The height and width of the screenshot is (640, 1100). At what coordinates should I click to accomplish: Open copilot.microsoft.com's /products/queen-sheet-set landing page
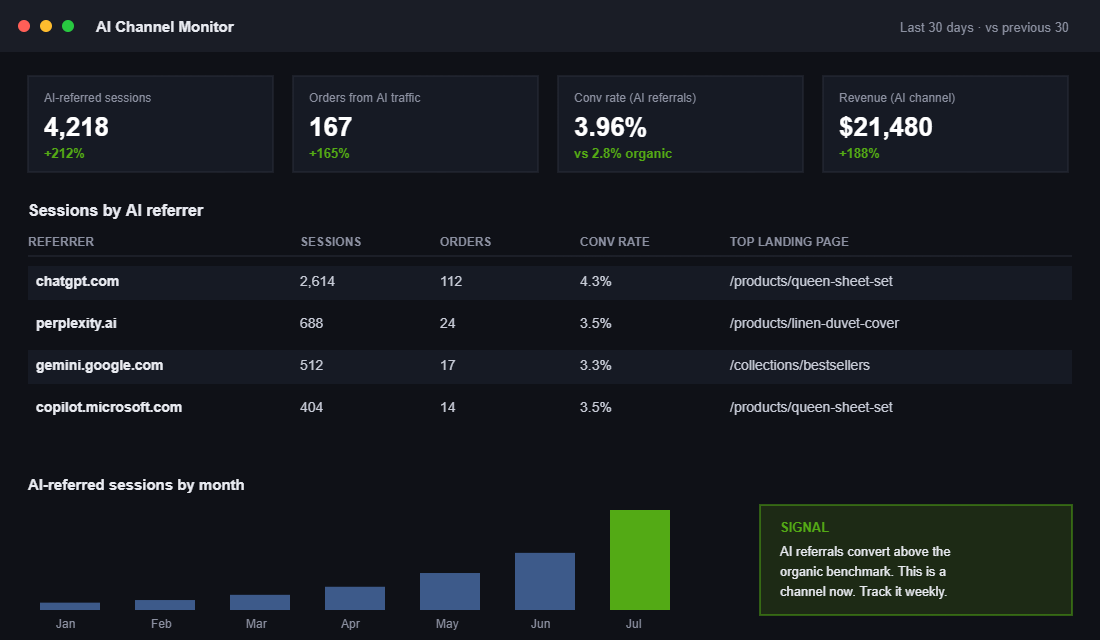811,408
